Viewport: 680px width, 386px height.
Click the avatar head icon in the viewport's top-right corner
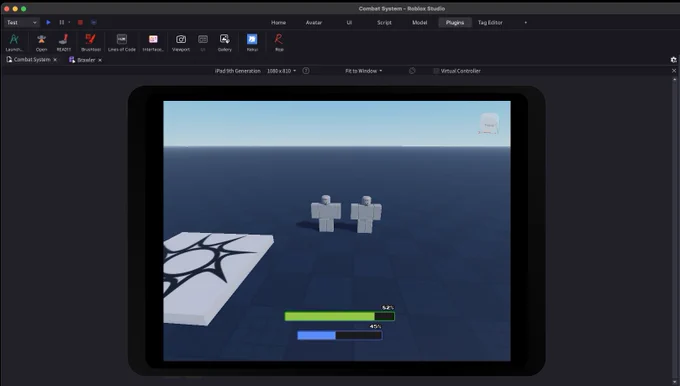pyautogui.click(x=489, y=123)
